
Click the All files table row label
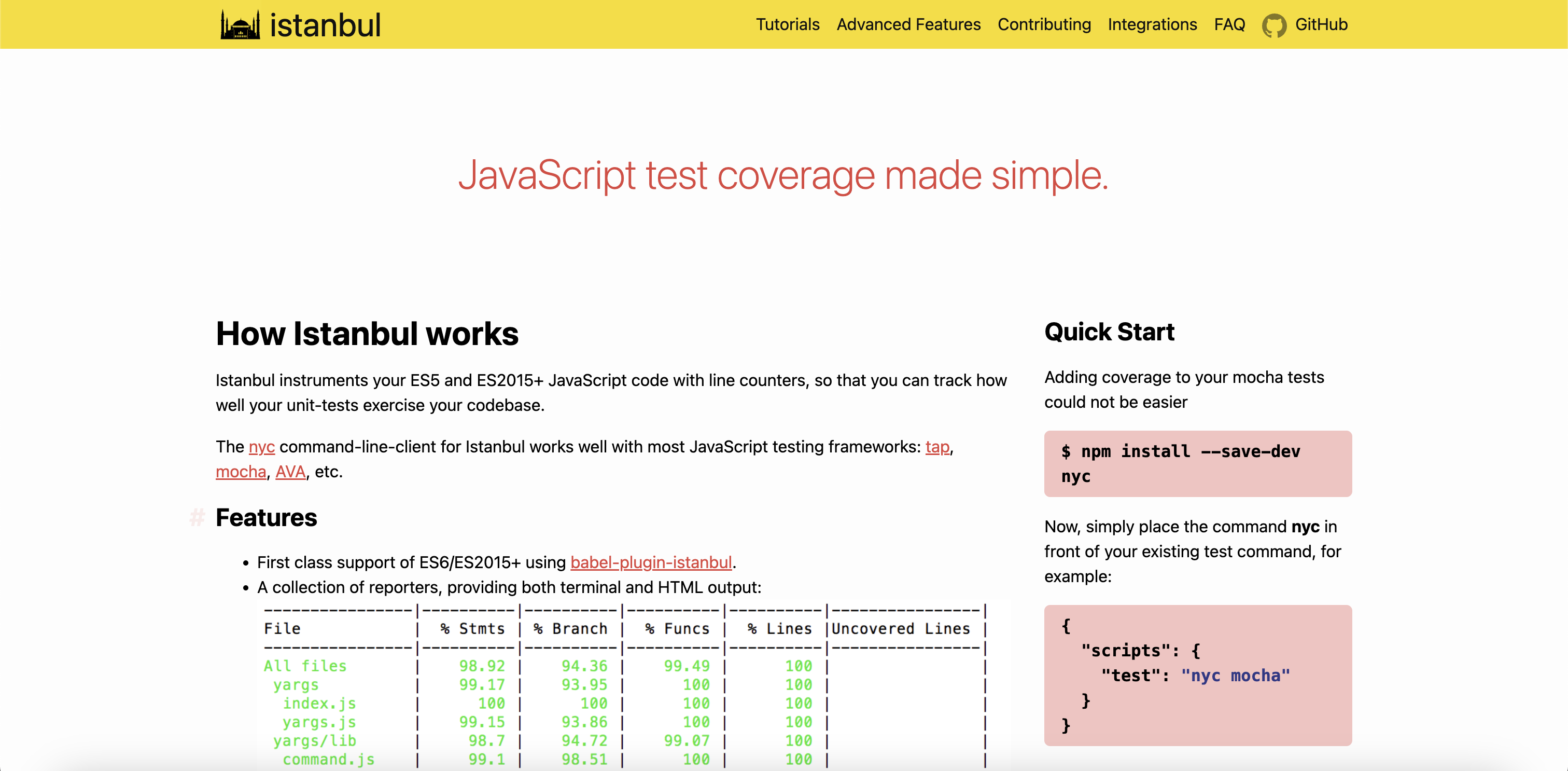pyautogui.click(x=305, y=666)
